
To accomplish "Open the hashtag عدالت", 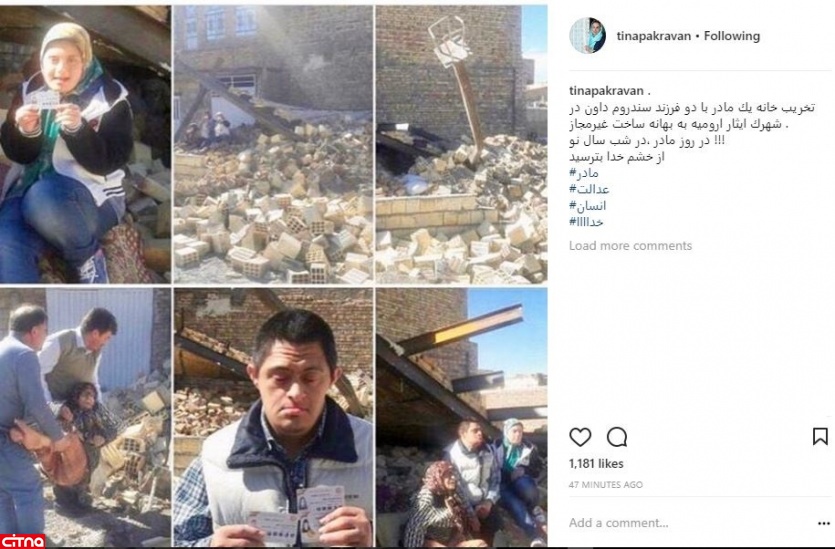I will pos(588,189).
